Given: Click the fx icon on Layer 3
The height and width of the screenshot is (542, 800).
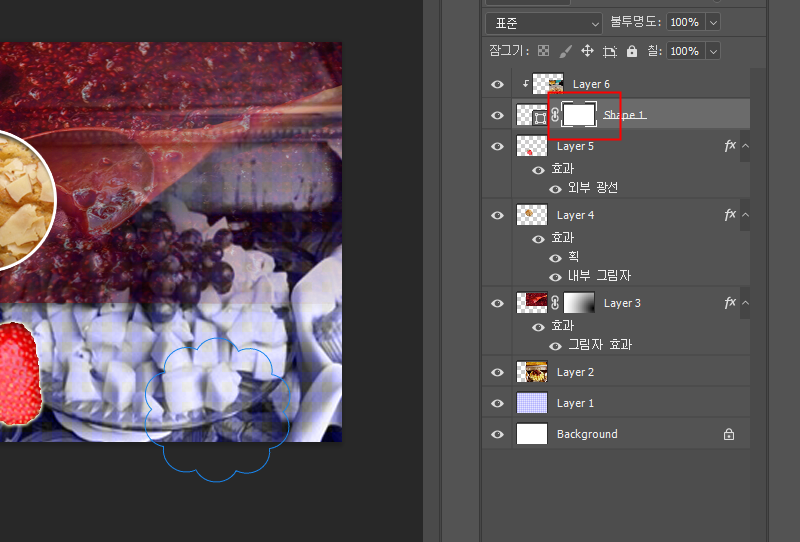Looking at the screenshot, I should (x=730, y=303).
